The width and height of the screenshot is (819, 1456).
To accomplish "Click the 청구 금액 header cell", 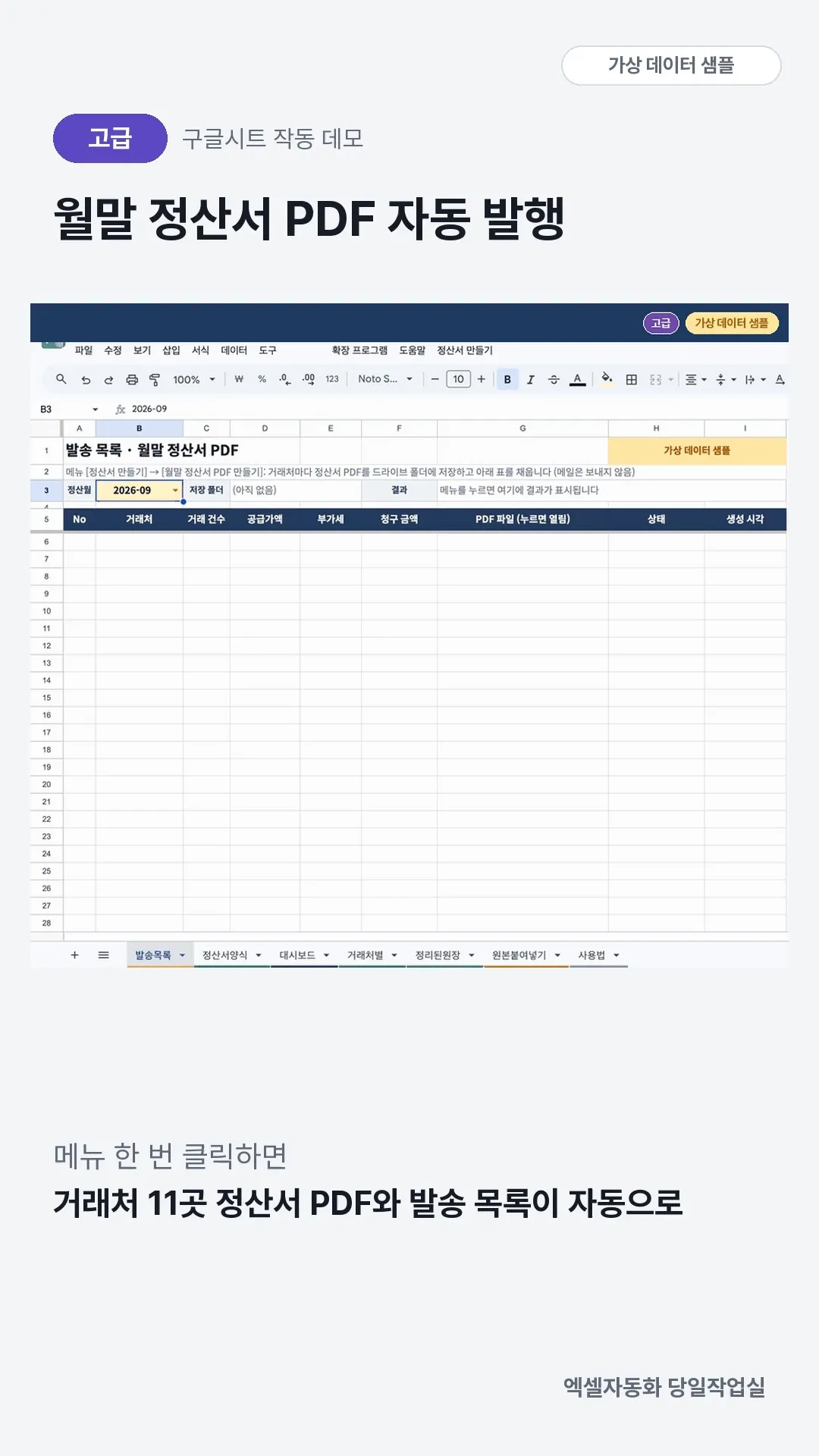I will [x=399, y=519].
